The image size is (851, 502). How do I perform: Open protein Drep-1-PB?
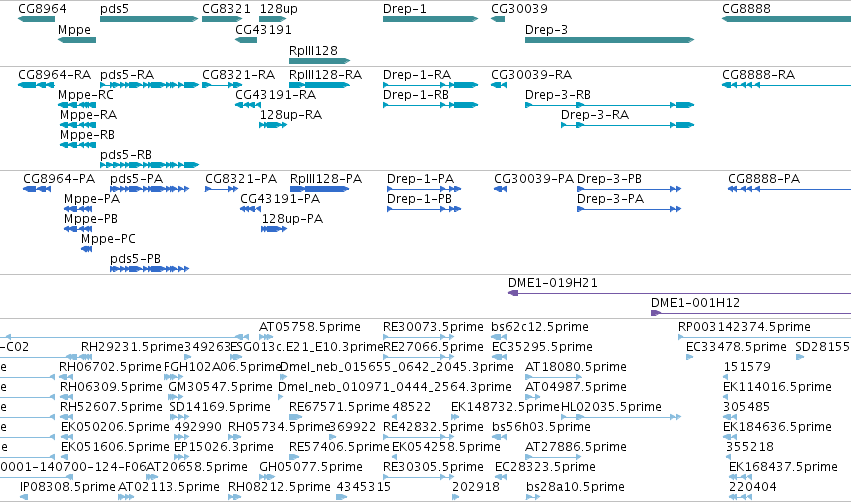tap(424, 209)
